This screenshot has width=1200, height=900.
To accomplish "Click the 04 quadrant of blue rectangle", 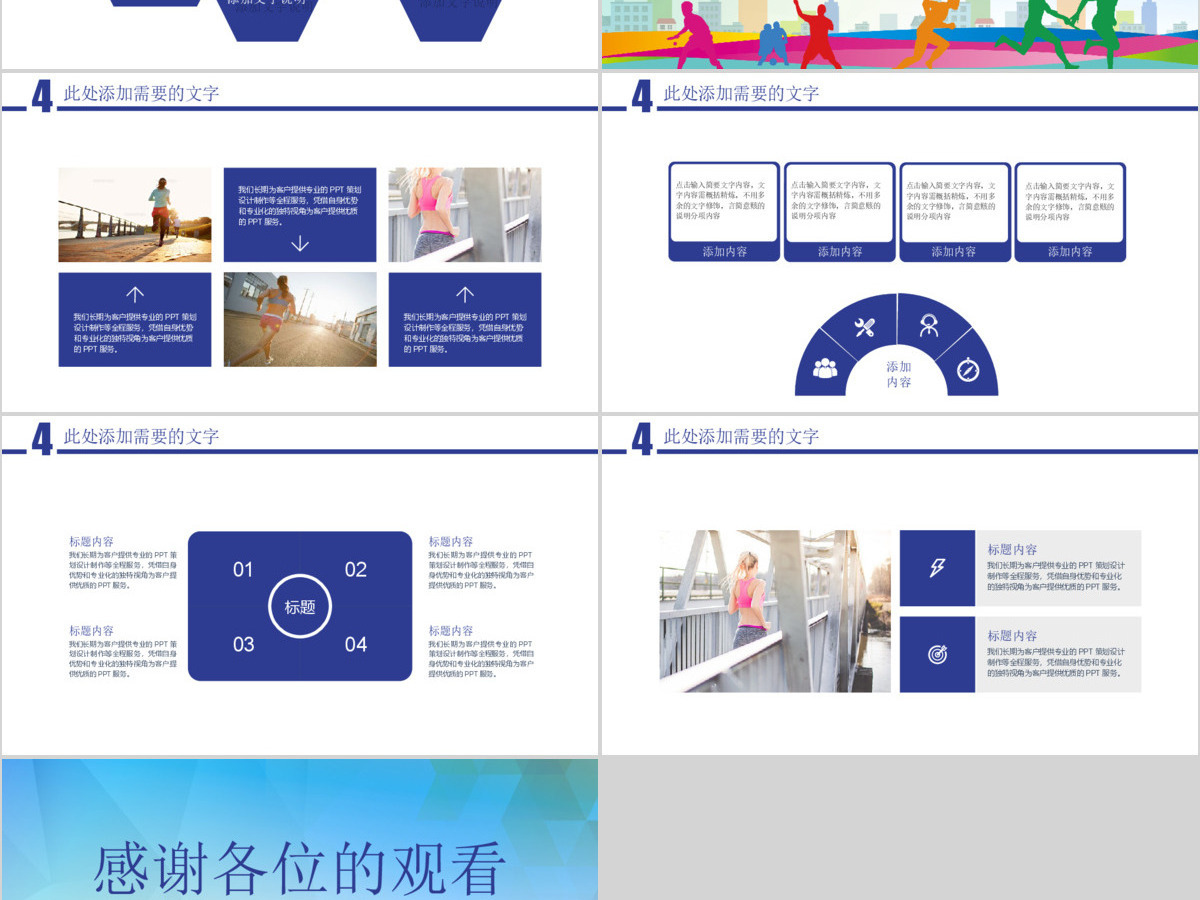I will (356, 644).
